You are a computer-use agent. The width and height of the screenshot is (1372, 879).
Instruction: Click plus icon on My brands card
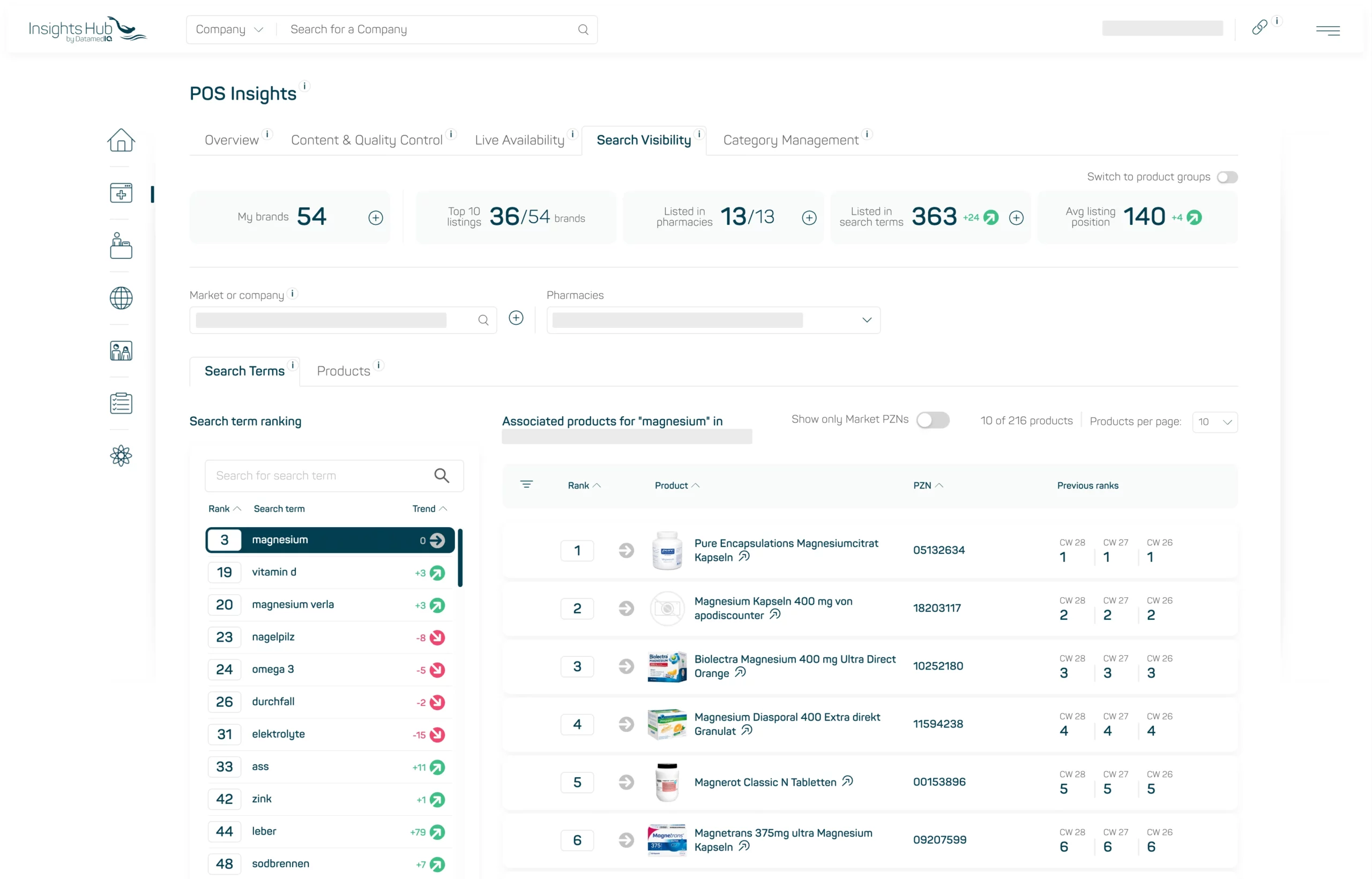[x=375, y=217]
